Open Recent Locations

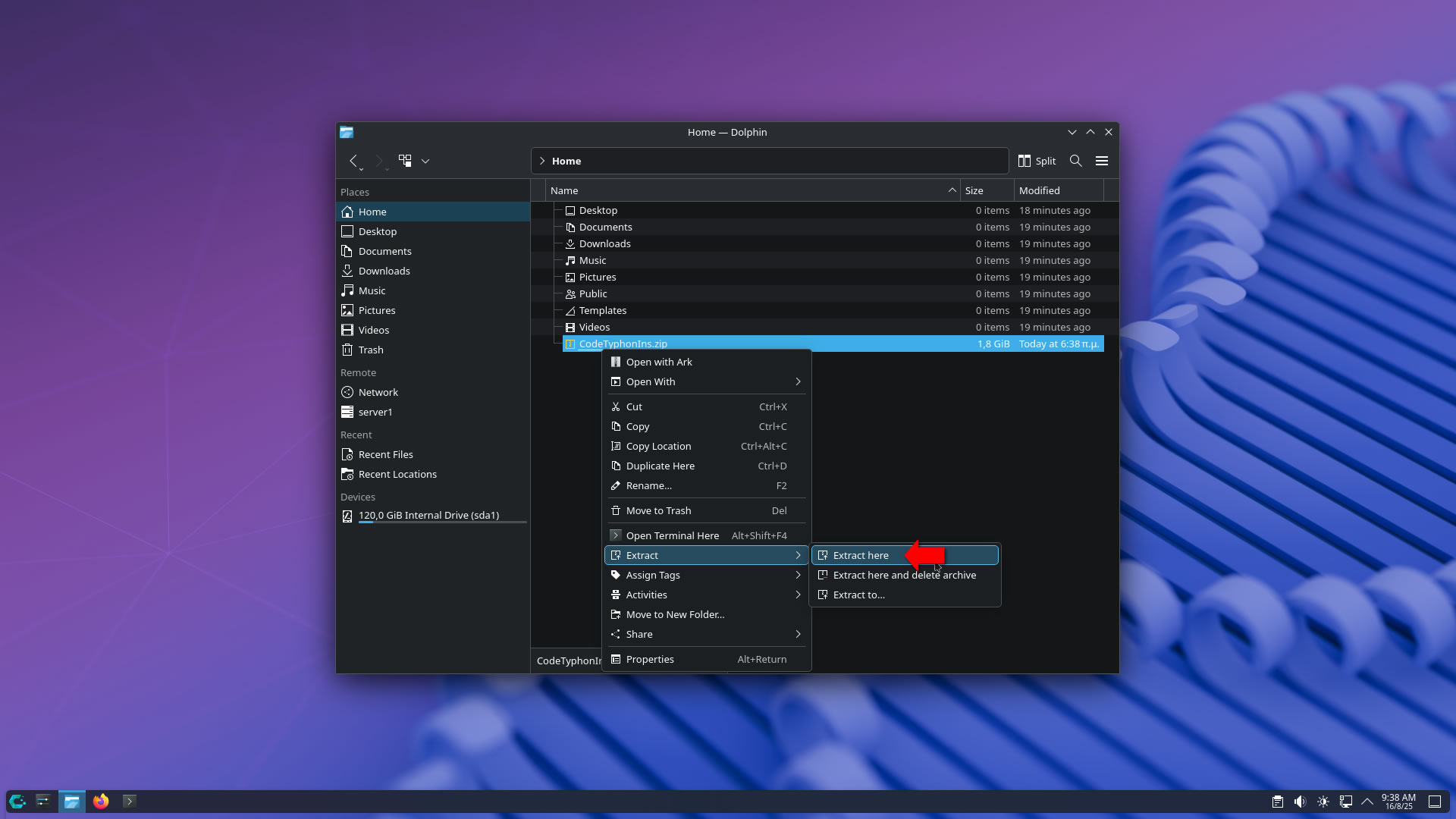(433, 474)
